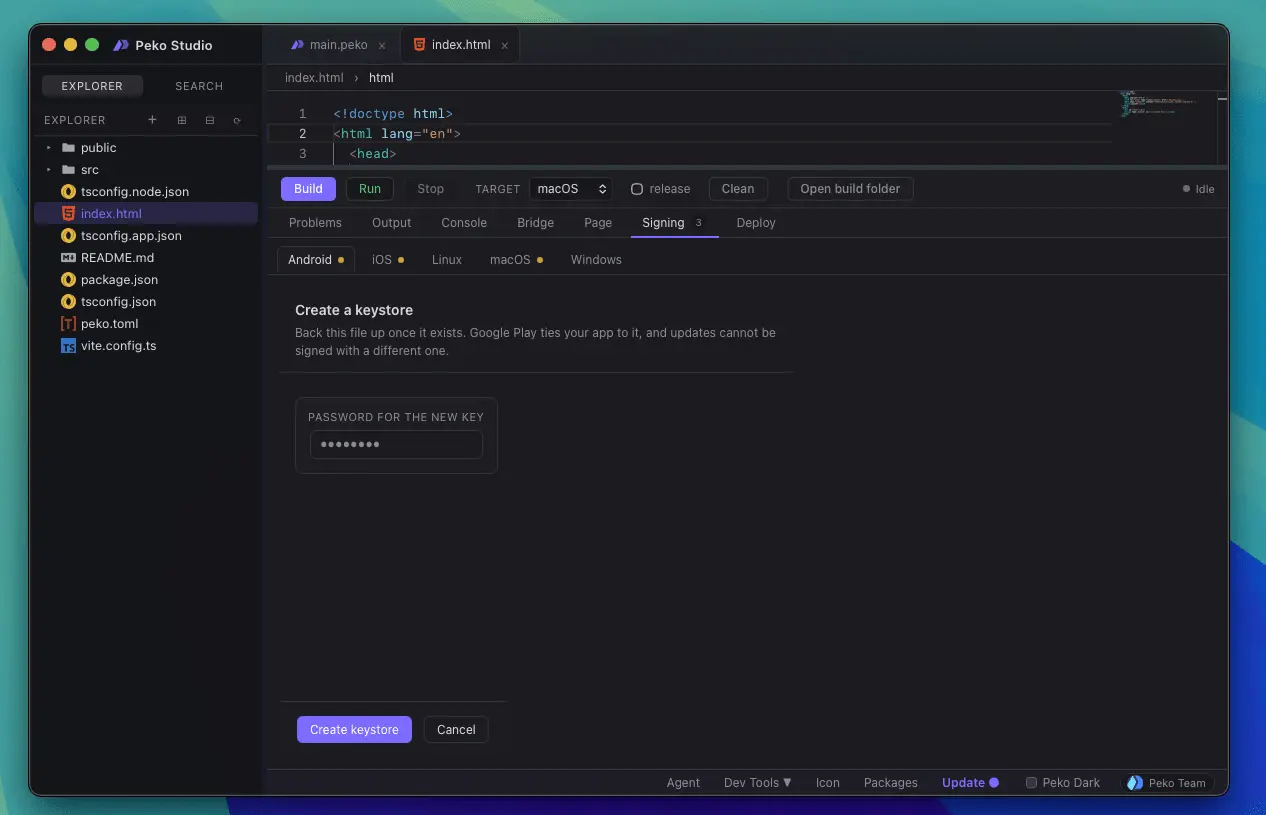Switch to the SEARCH sidebar tab
The width and height of the screenshot is (1266, 815).
coord(199,86)
